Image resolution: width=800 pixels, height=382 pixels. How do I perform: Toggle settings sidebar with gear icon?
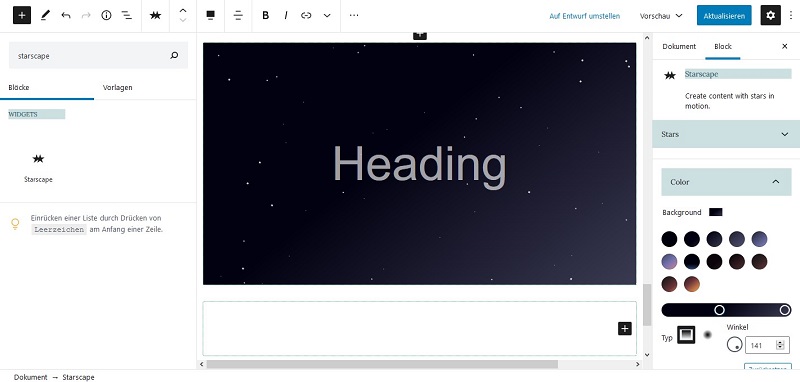pyautogui.click(x=770, y=15)
